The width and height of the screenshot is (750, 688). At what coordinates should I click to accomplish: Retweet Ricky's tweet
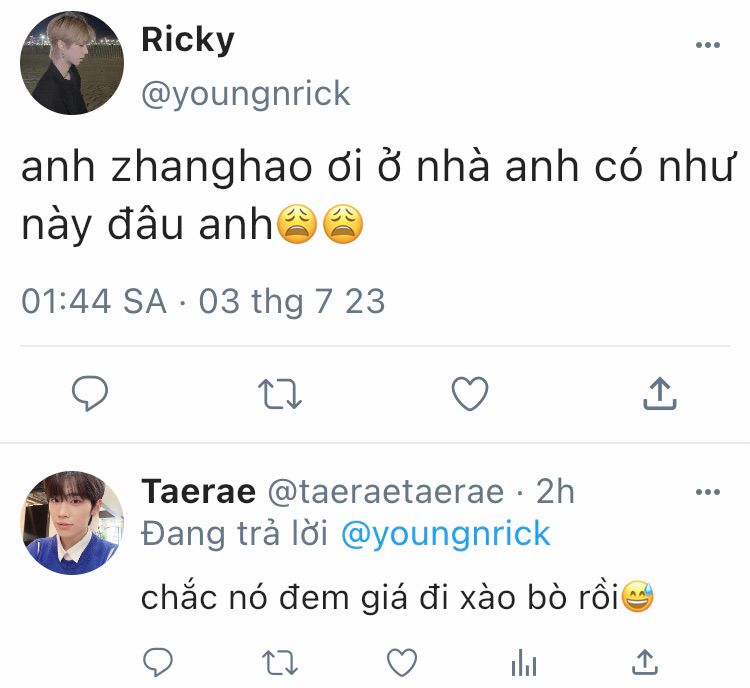coord(280,394)
